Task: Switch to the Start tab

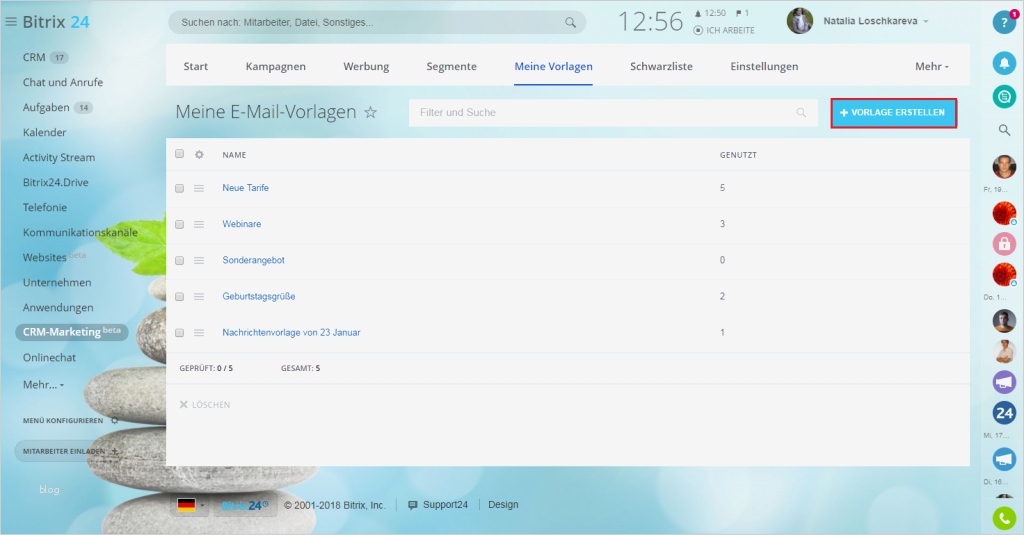Action: coord(196,66)
